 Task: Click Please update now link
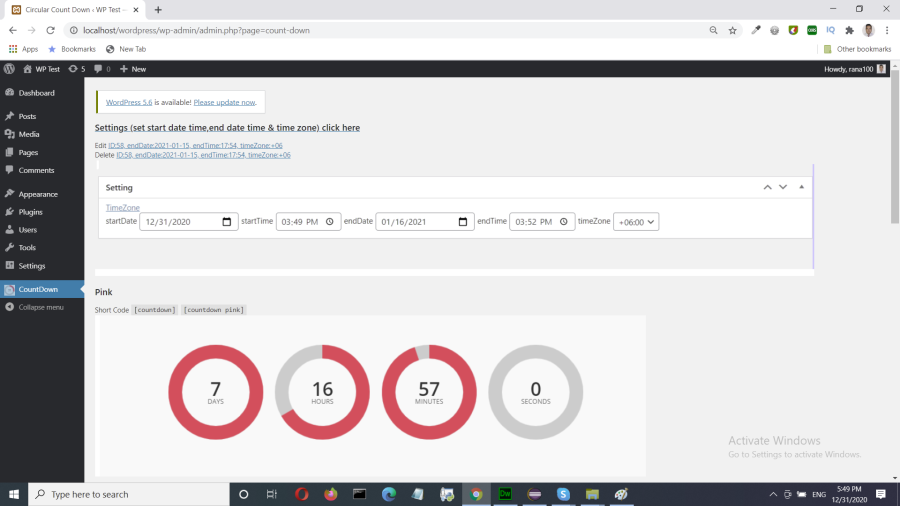tap(224, 102)
